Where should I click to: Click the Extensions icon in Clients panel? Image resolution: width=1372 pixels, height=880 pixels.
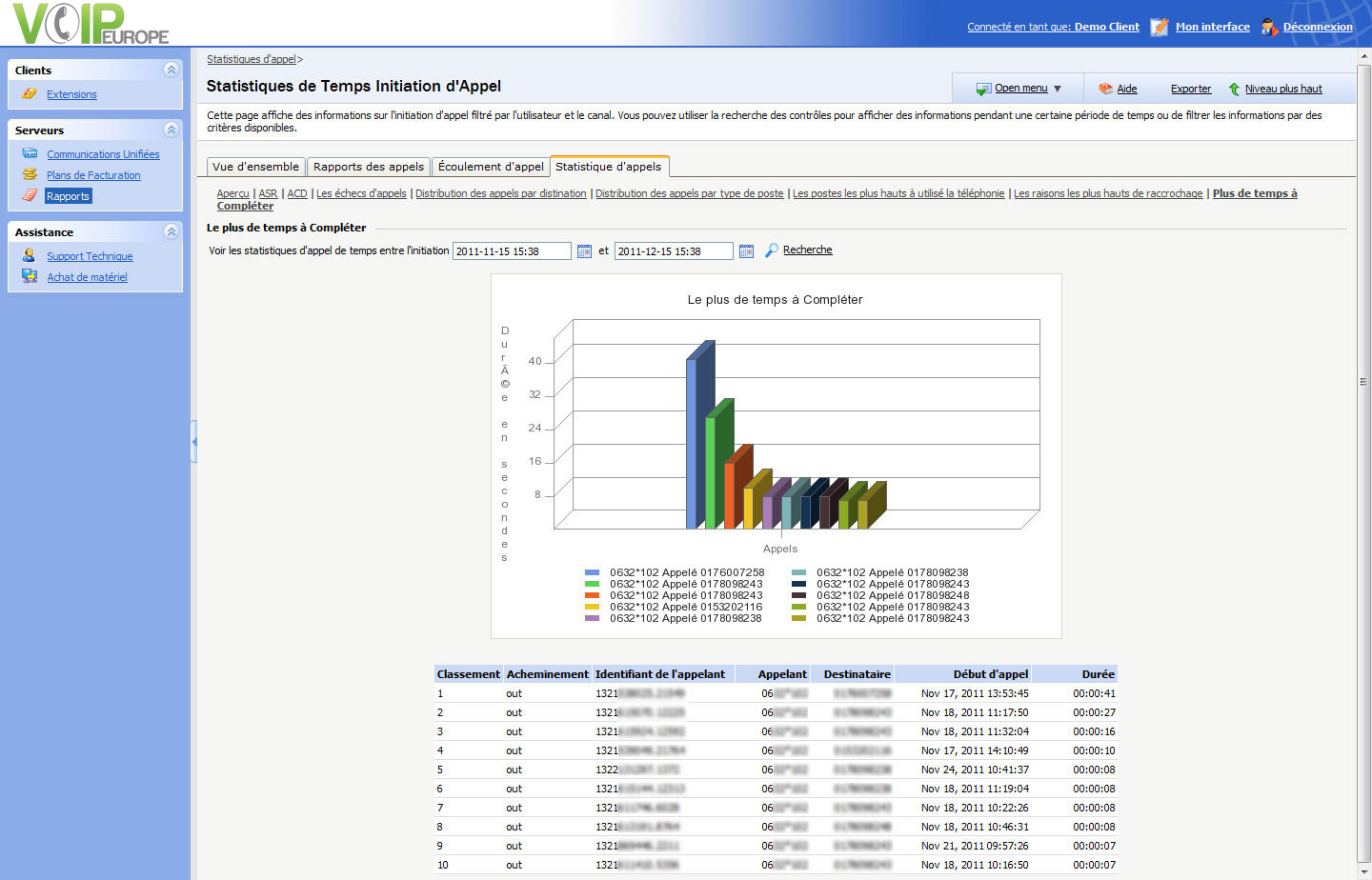click(30, 93)
